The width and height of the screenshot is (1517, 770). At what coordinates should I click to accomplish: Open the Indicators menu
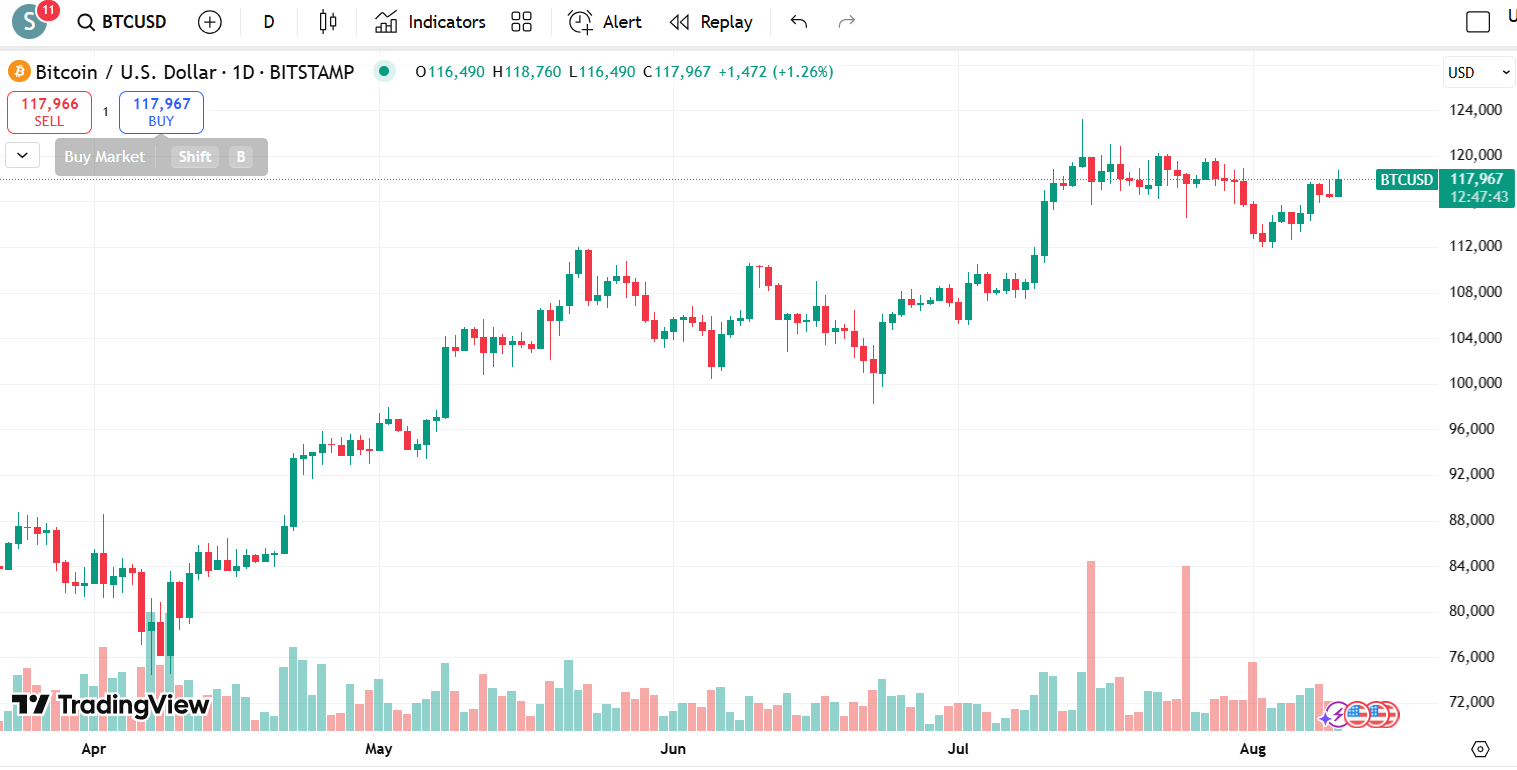point(430,22)
